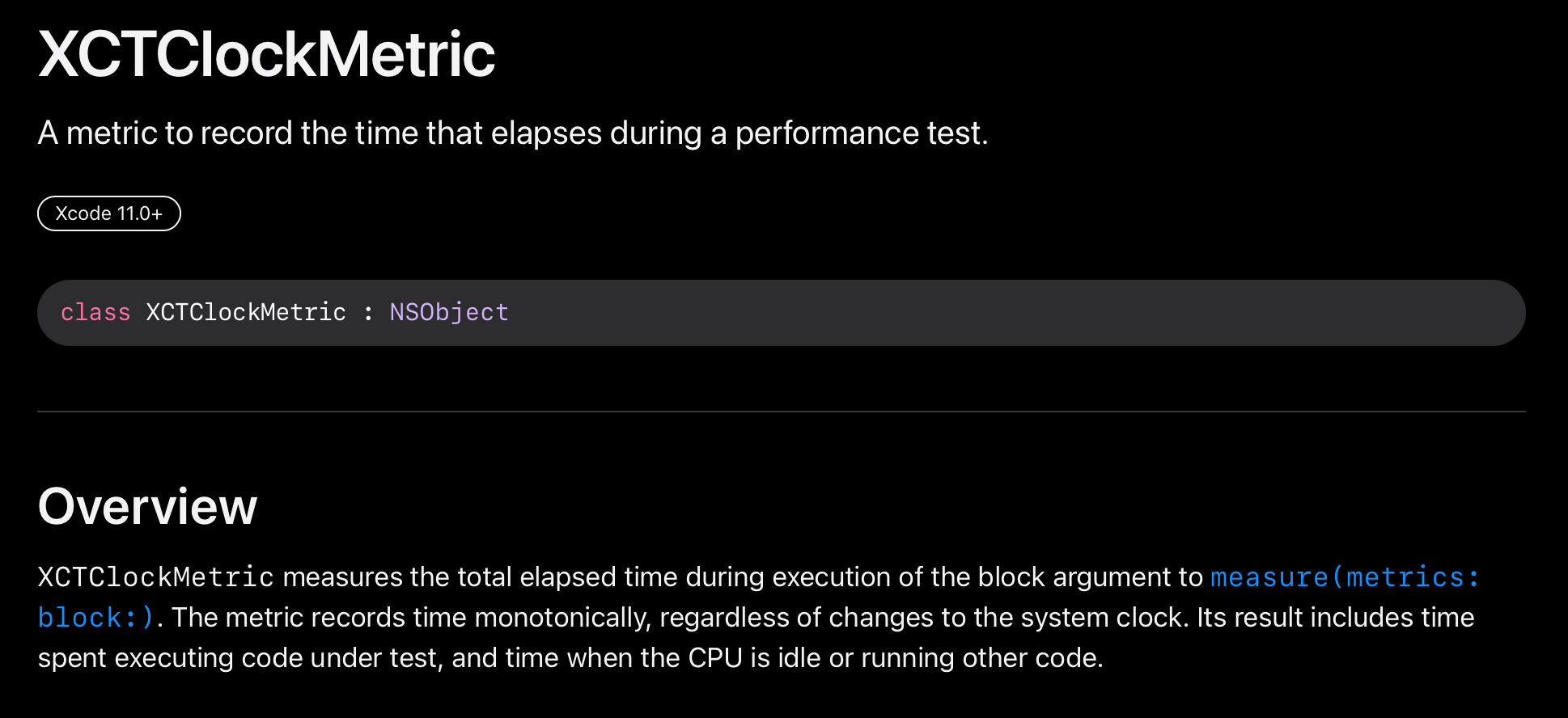The image size is (1568, 718).
Task: Click the word 'idle' in the overview
Action: pos(799,658)
